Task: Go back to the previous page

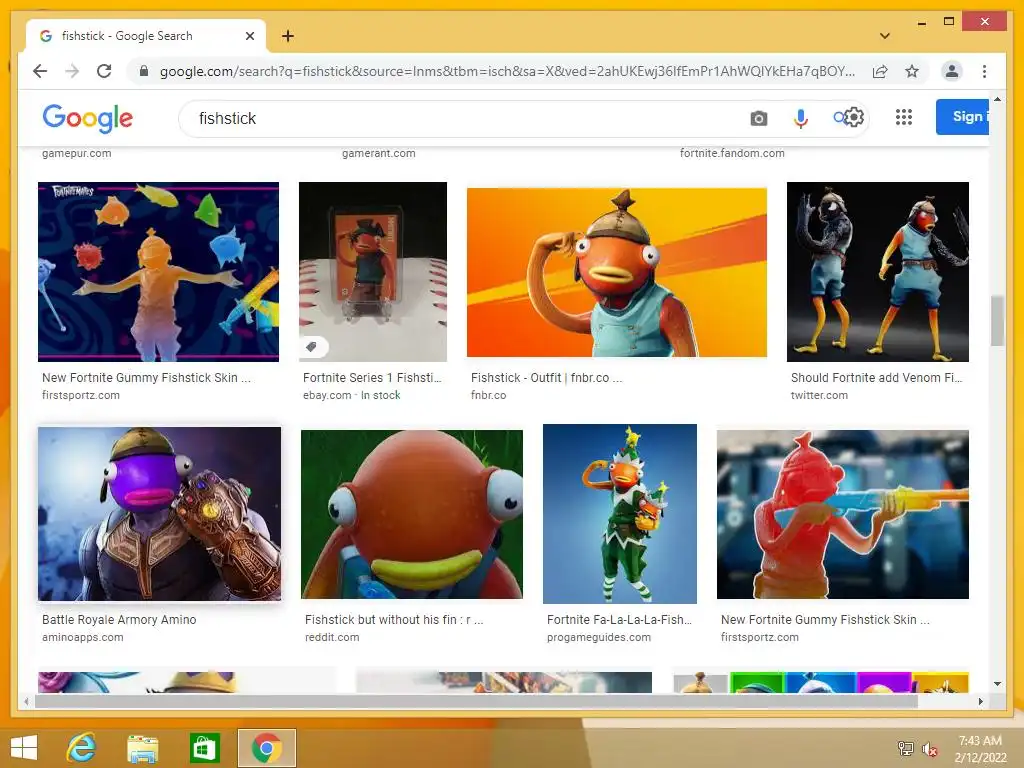Action: (x=40, y=71)
